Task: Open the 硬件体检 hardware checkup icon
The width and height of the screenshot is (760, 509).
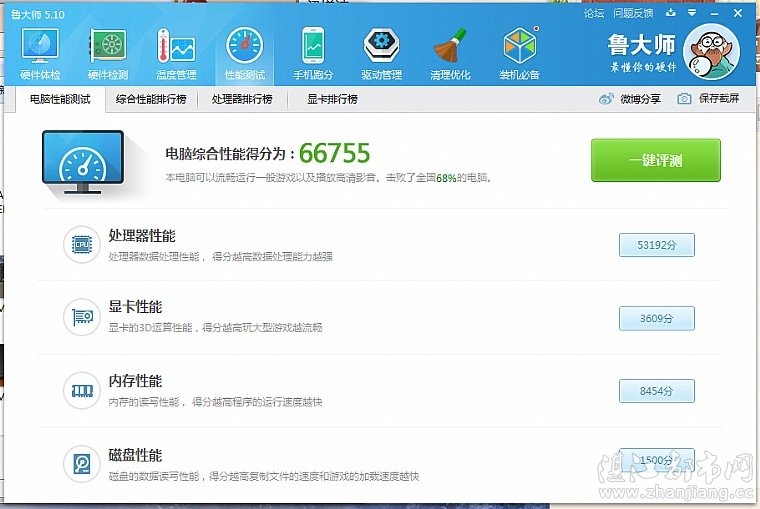Action: (40, 52)
